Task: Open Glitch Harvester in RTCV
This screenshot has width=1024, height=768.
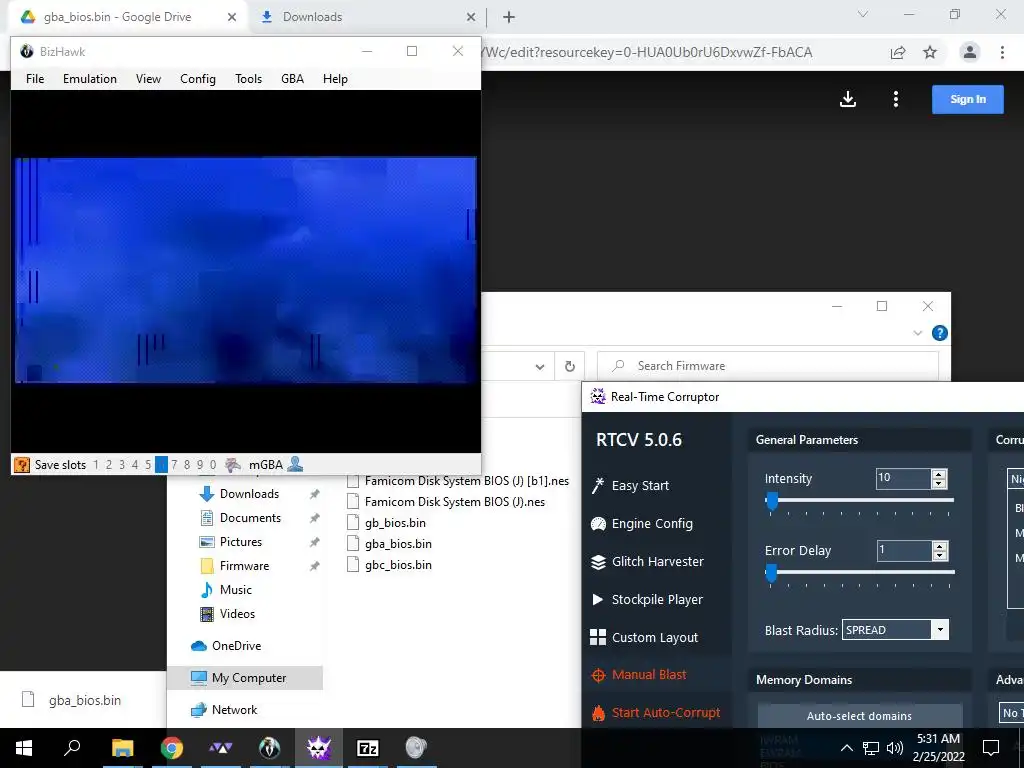Action: [647, 562]
